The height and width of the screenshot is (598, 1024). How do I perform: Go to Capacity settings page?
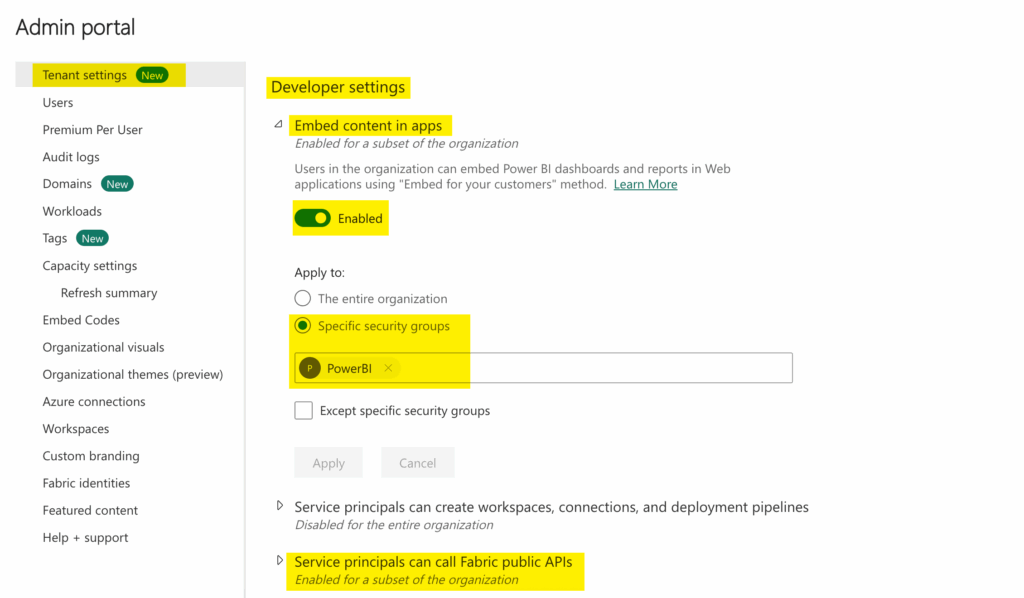(90, 266)
